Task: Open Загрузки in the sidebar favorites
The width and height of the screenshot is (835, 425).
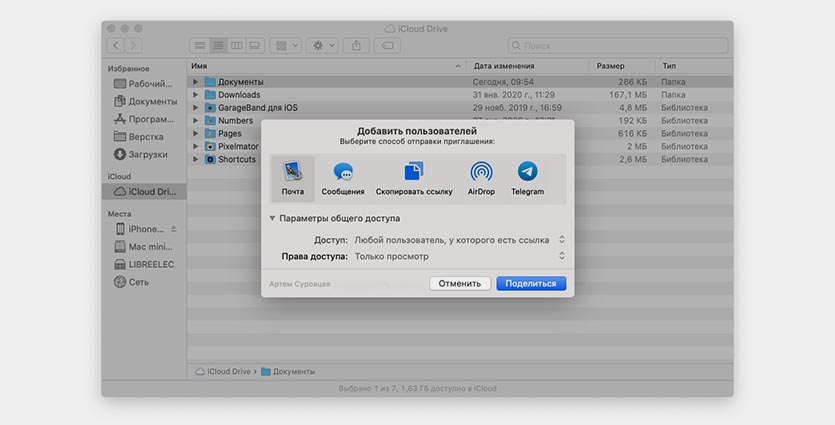Action: 146,154
